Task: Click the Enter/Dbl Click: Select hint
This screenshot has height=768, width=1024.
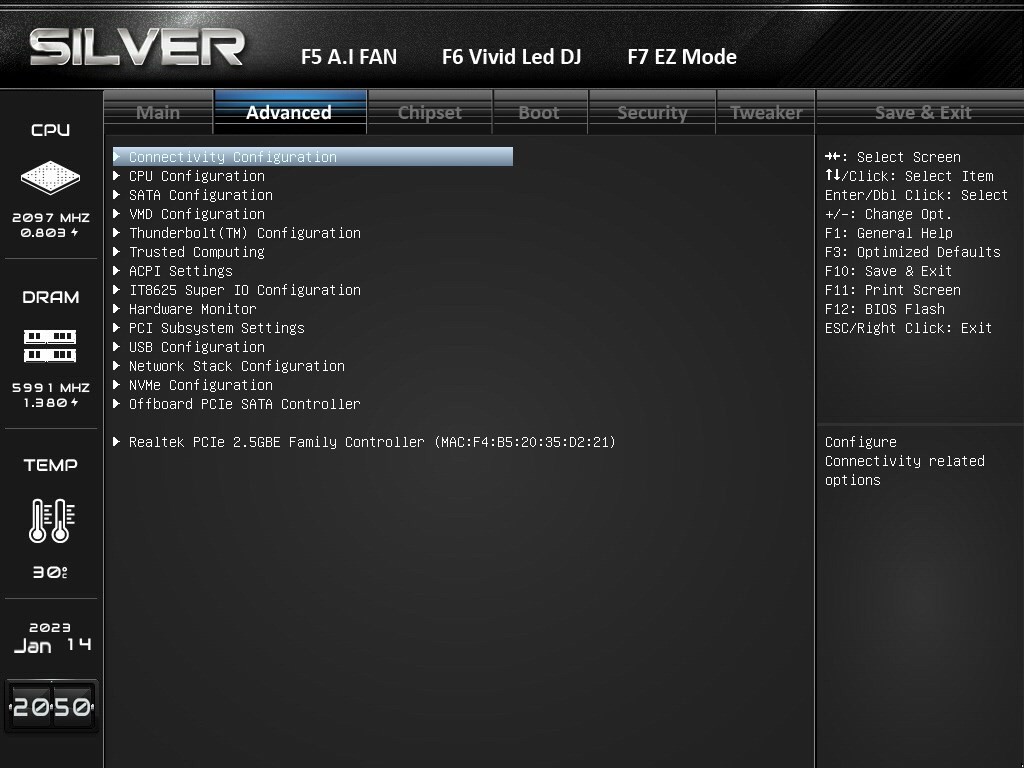Action: pyautogui.click(x=916, y=195)
